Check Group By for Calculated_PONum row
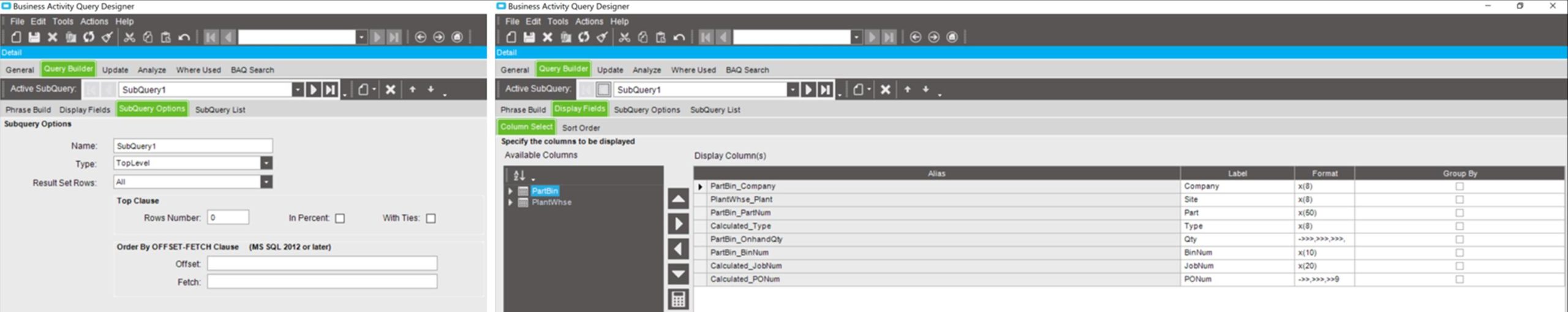Viewport: 1568px width, 312px height. pyautogui.click(x=1460, y=280)
